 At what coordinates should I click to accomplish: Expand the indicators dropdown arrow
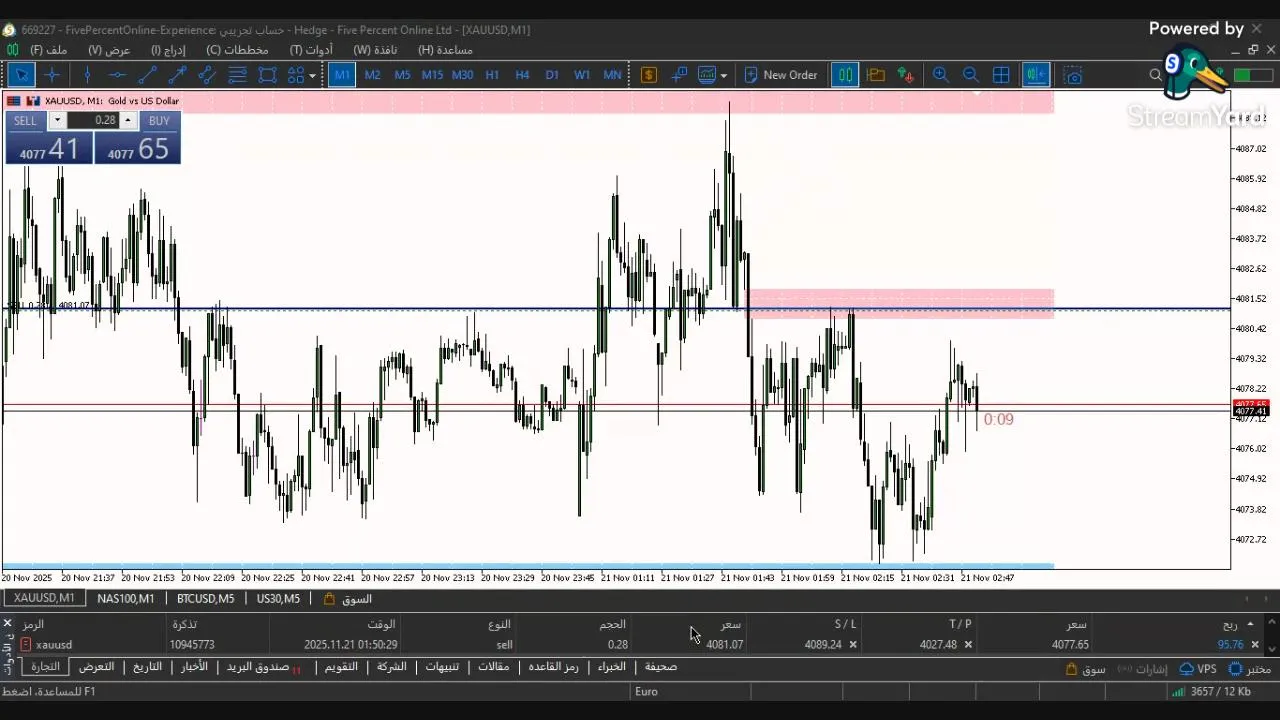click(x=724, y=75)
